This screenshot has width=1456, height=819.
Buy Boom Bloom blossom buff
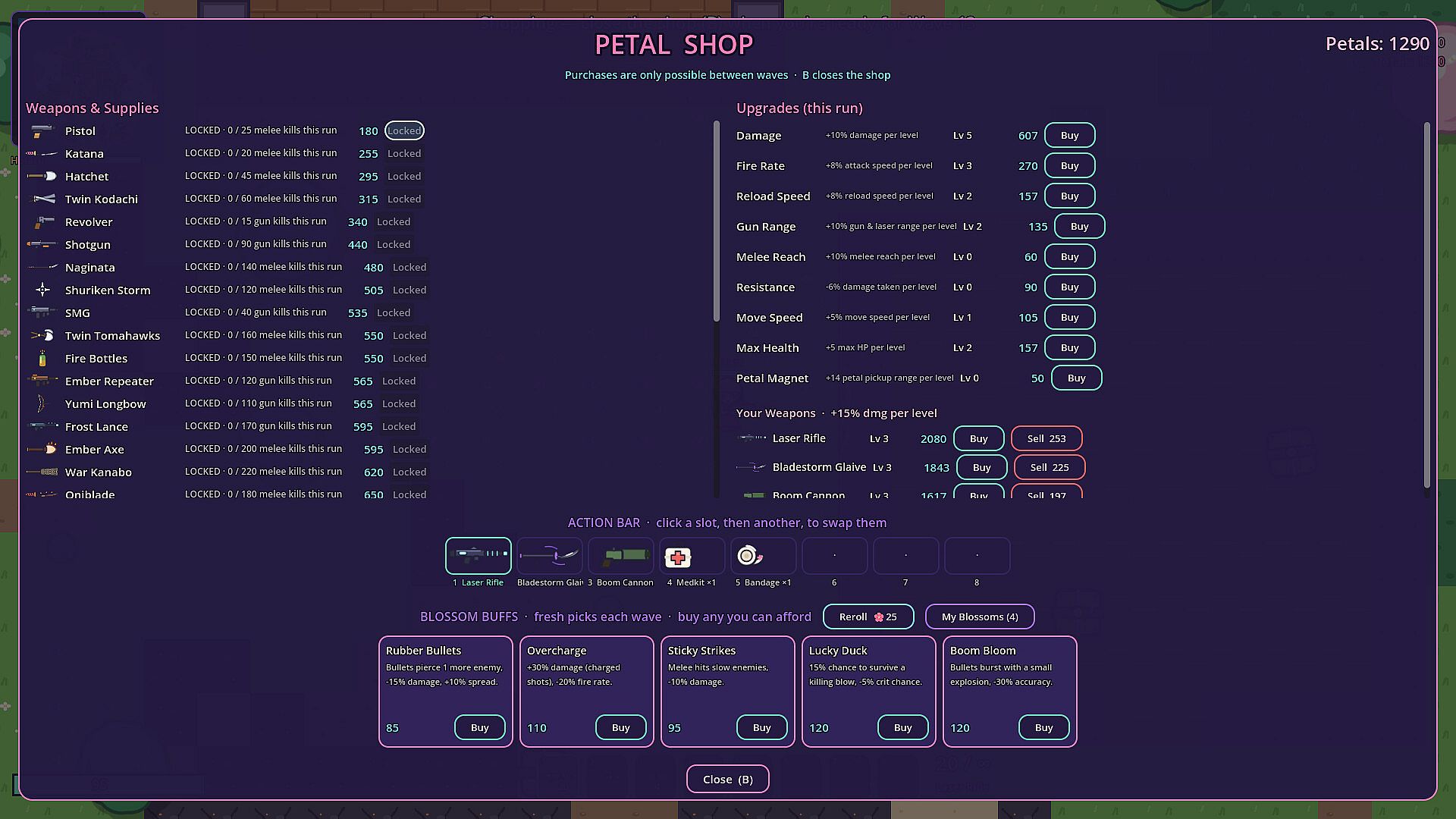tap(1043, 727)
